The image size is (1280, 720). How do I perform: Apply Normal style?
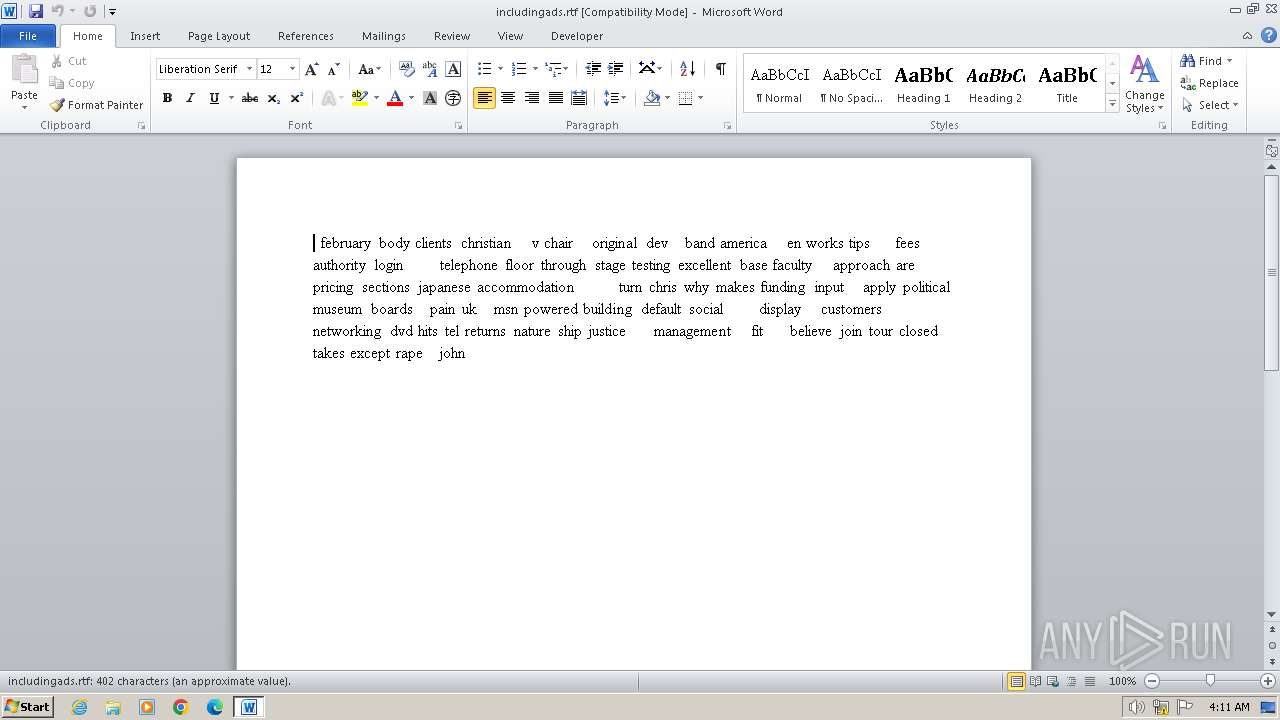pyautogui.click(x=779, y=83)
